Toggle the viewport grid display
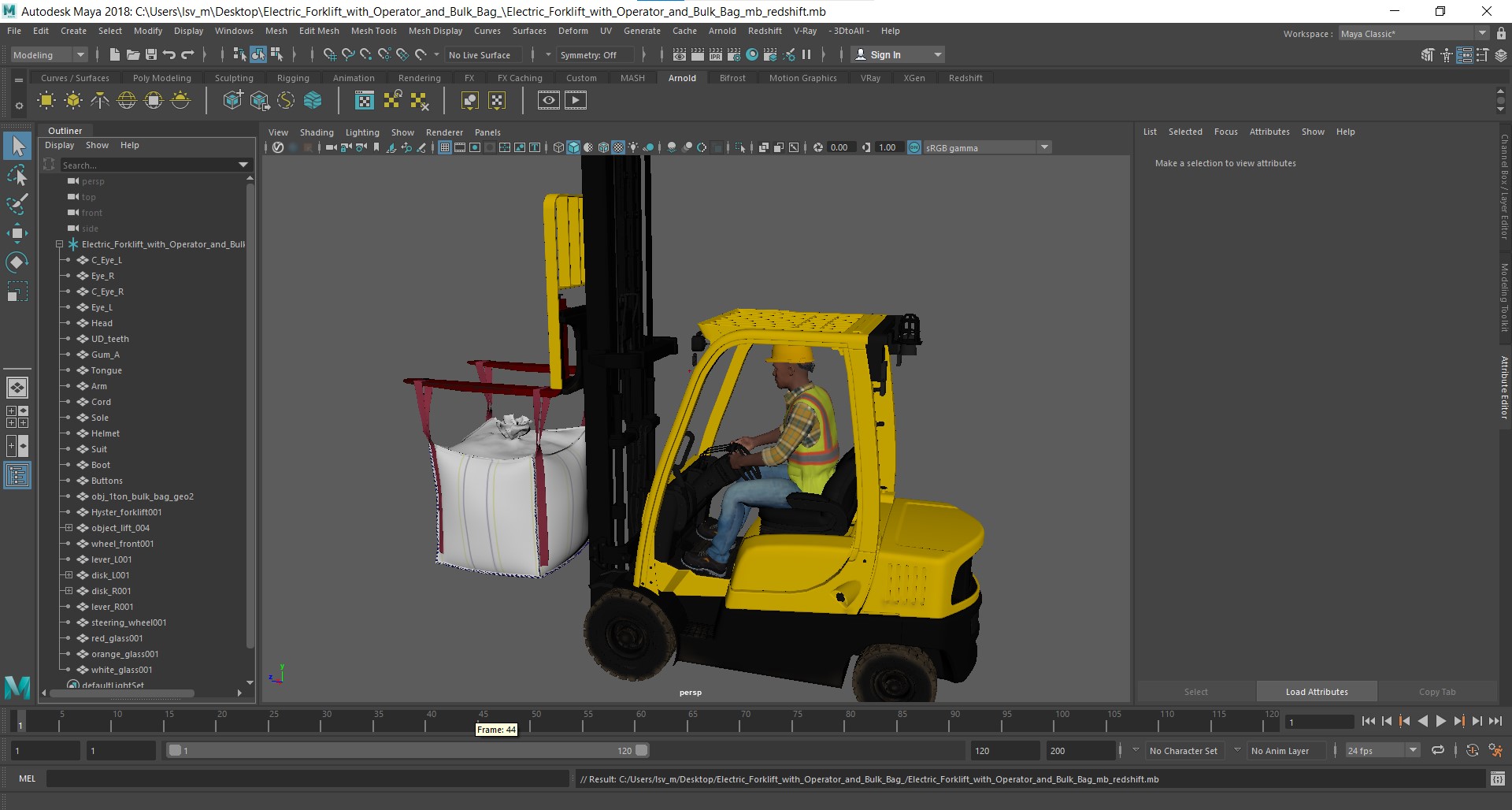 coord(445,147)
